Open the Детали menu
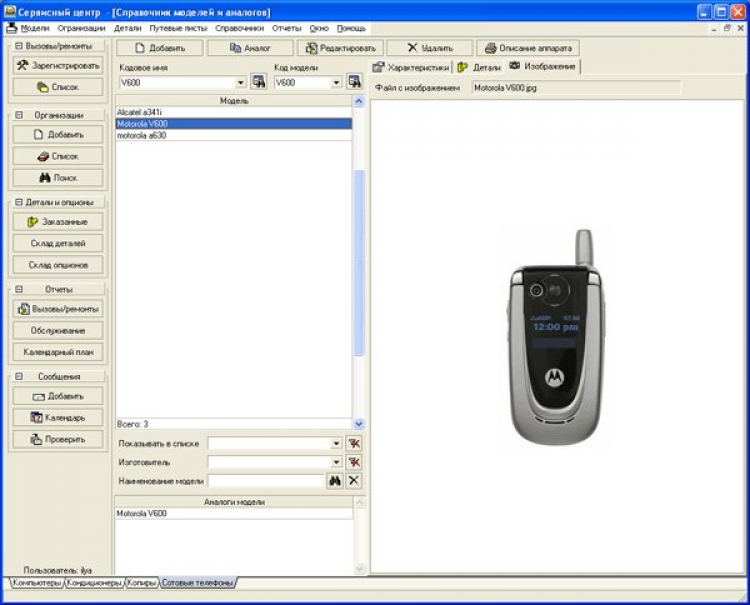 [128, 28]
